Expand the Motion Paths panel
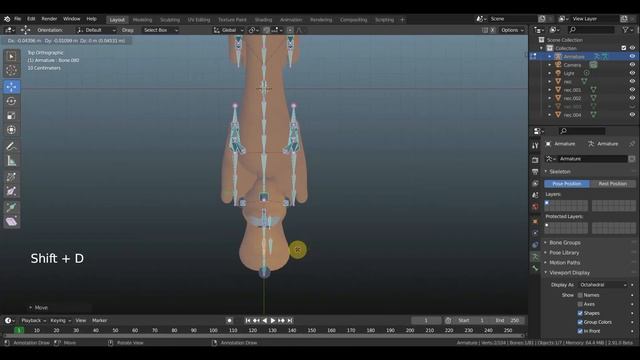This screenshot has height=360, width=640. [x=564, y=262]
